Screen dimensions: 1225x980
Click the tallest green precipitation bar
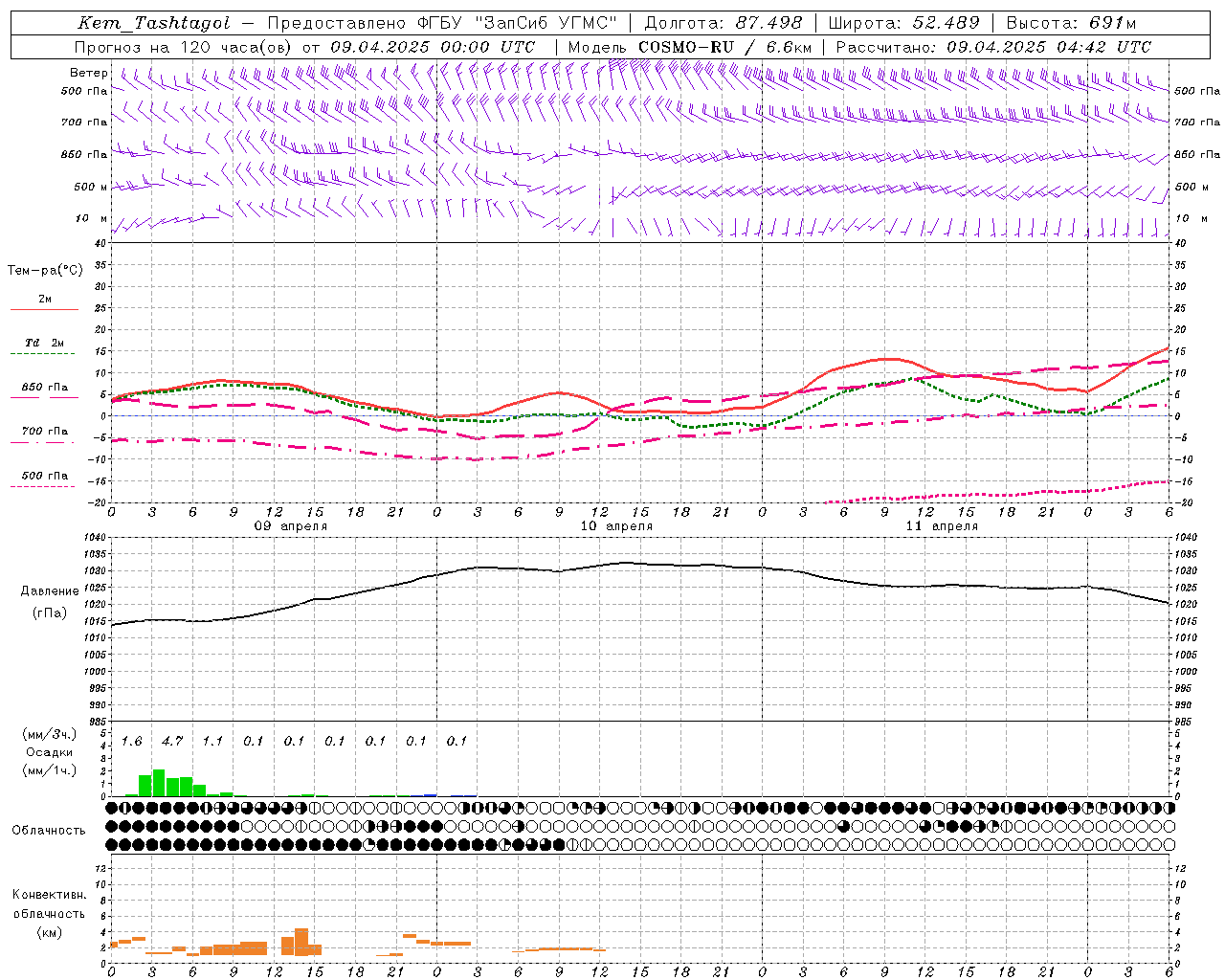pos(159,782)
